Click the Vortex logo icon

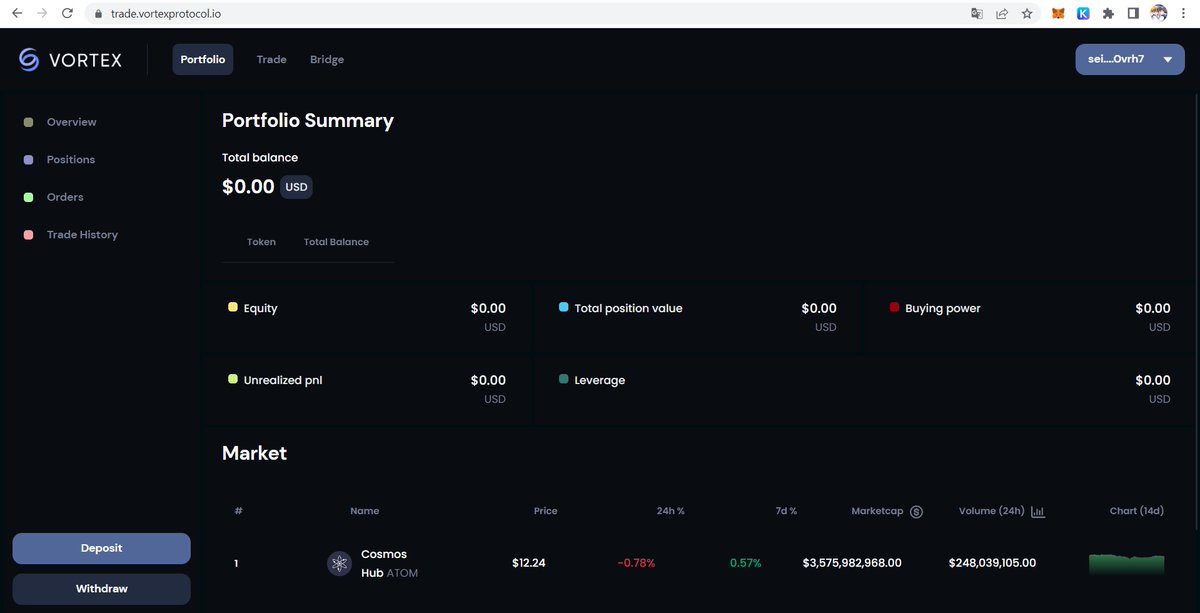click(29, 60)
